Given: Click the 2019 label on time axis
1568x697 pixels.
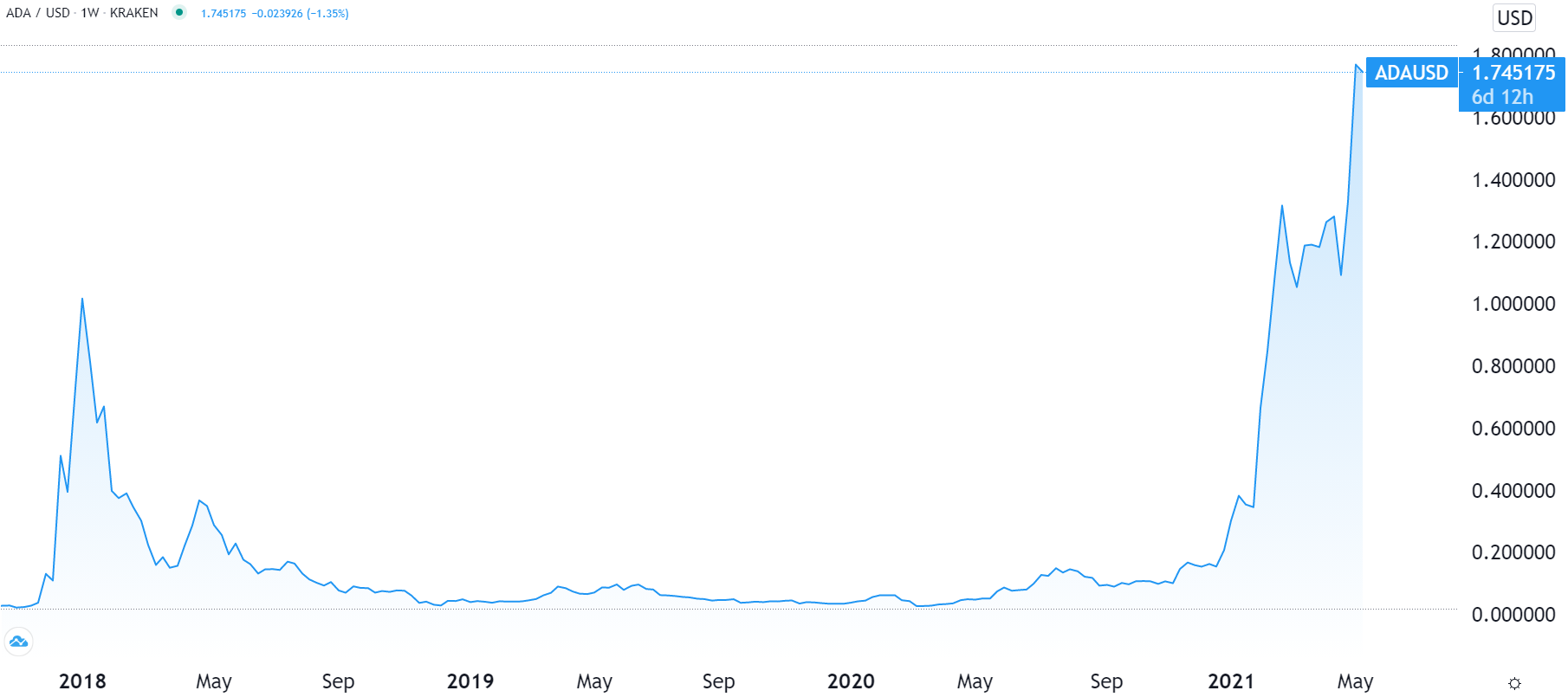Looking at the screenshot, I should pos(470,681).
